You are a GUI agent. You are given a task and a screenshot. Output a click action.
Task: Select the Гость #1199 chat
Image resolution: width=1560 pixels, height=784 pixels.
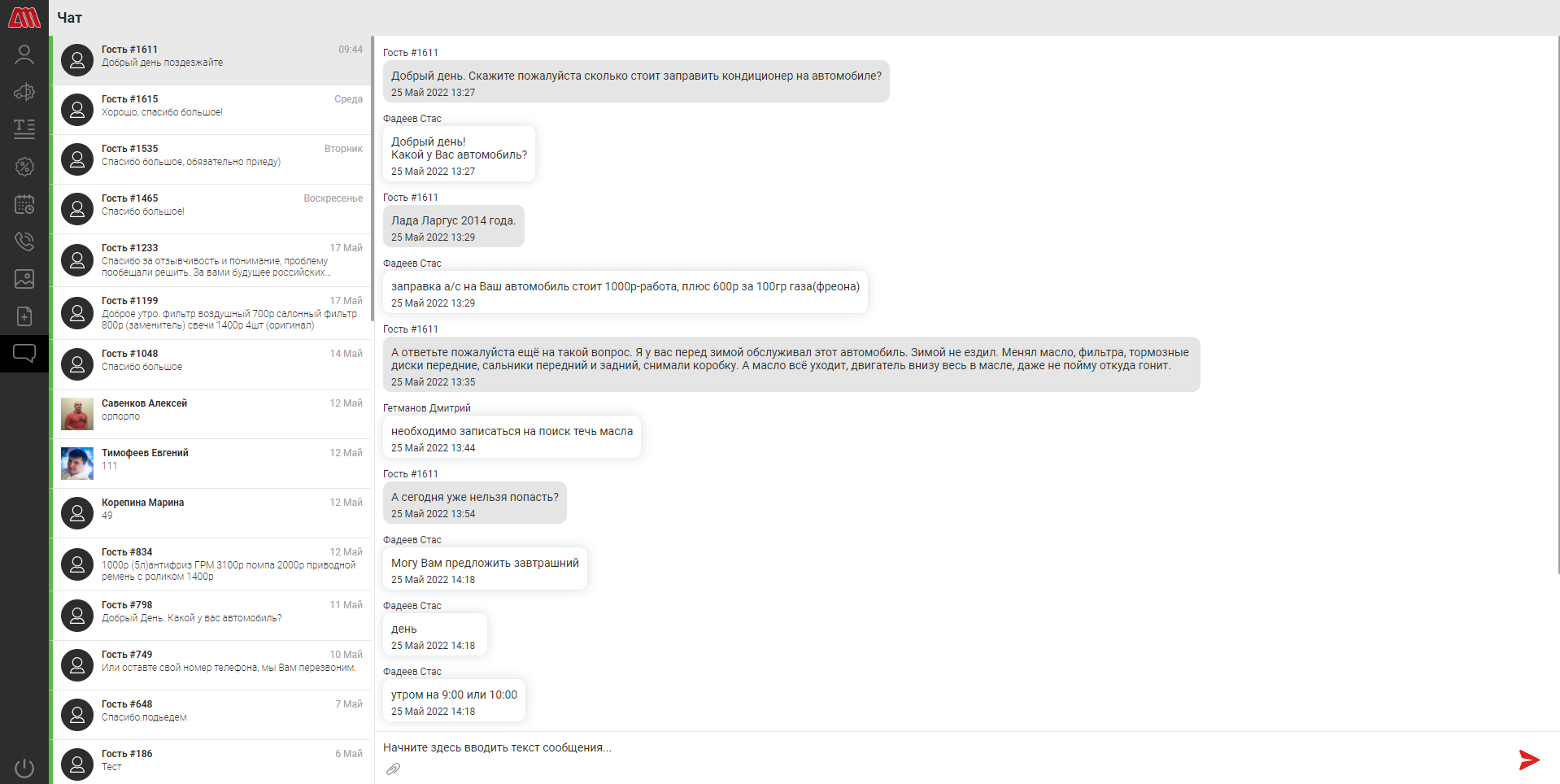pyautogui.click(x=211, y=313)
